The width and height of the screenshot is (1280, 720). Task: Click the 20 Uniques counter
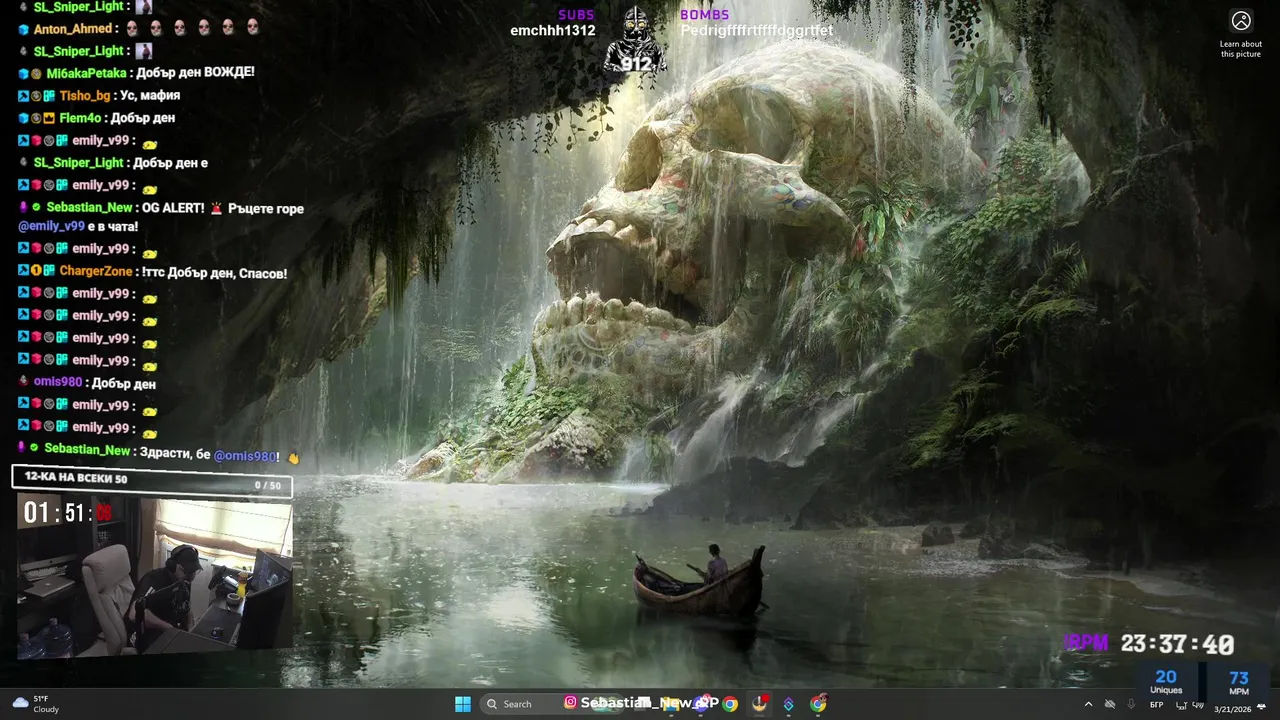pos(1166,682)
